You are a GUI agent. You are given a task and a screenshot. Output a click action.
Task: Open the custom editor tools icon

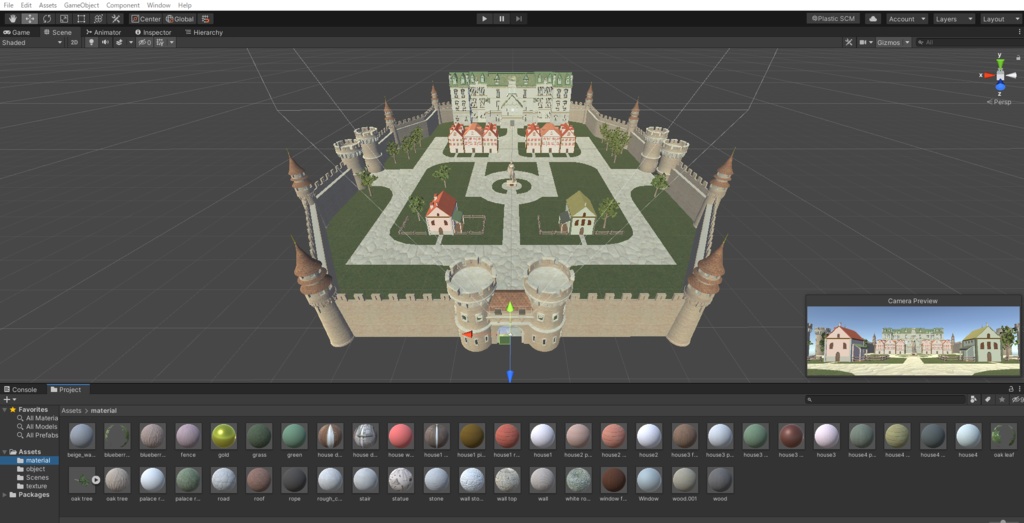pos(116,19)
